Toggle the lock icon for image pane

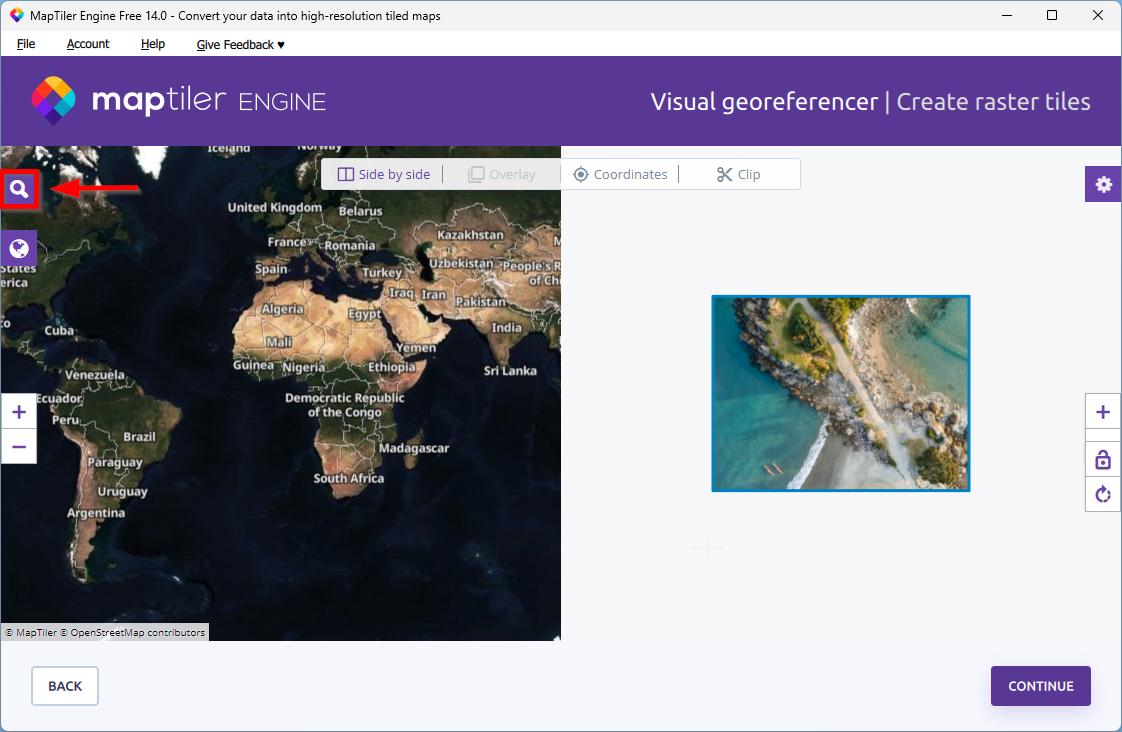click(x=1103, y=459)
